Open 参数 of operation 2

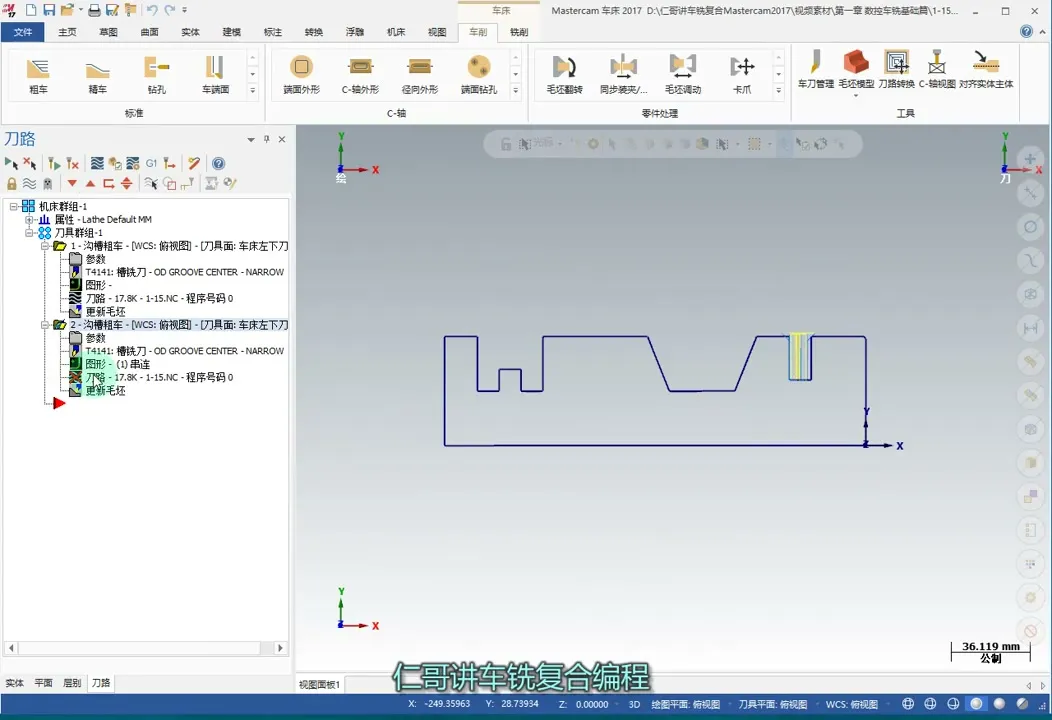[95, 338]
